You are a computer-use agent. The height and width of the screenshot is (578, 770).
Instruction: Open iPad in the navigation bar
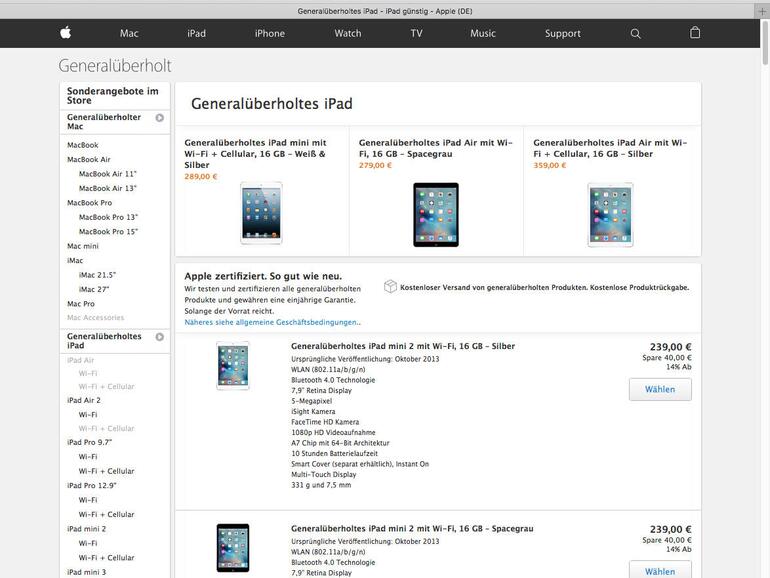[x=196, y=33]
